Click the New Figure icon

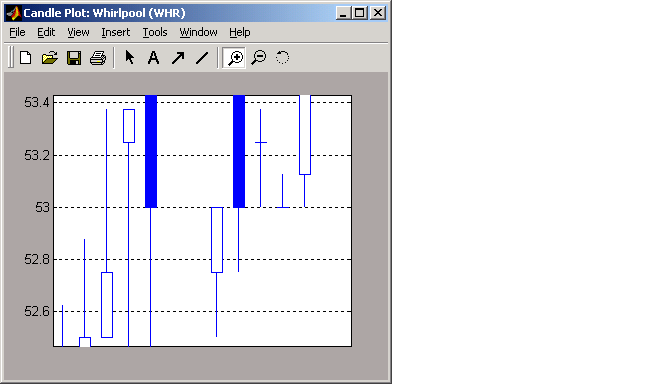26,58
